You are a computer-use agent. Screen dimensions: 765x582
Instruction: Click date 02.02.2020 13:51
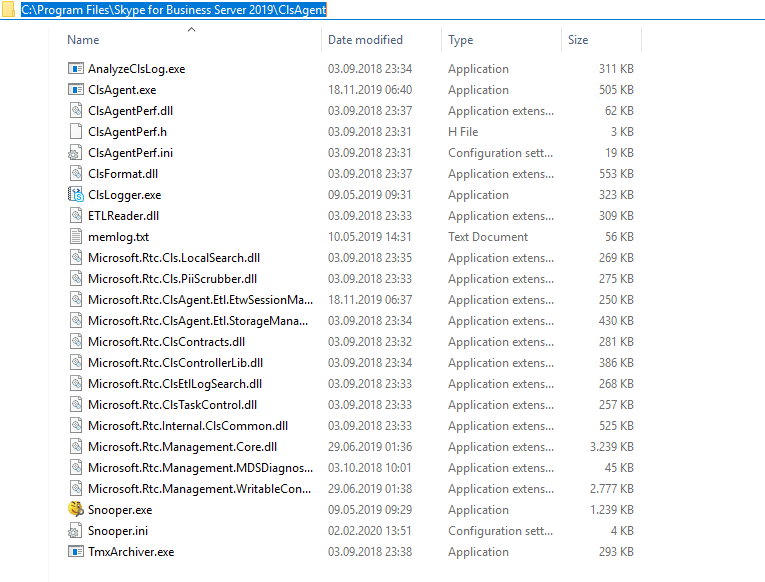370,530
